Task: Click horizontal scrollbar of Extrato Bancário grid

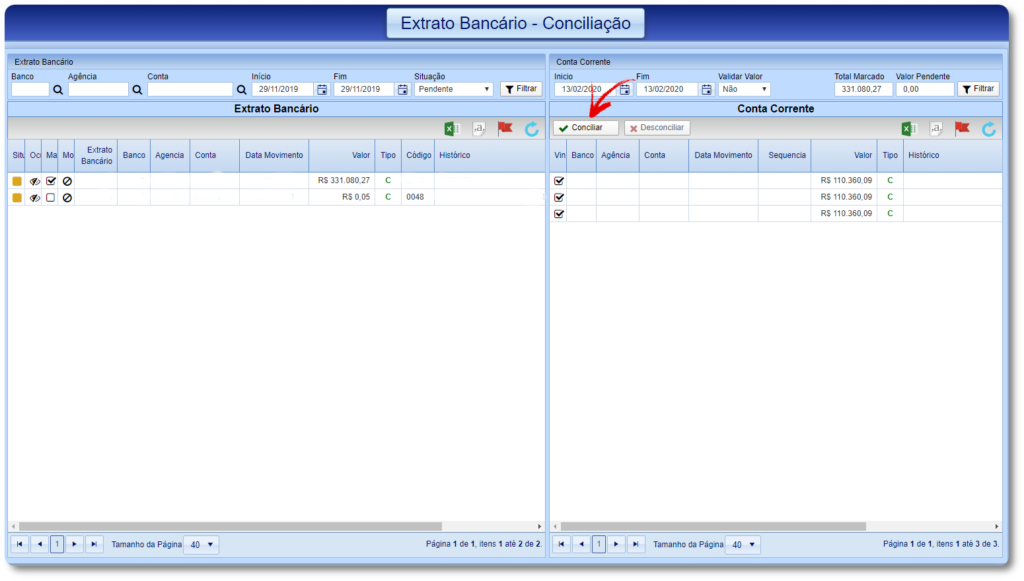Action: pos(270,526)
